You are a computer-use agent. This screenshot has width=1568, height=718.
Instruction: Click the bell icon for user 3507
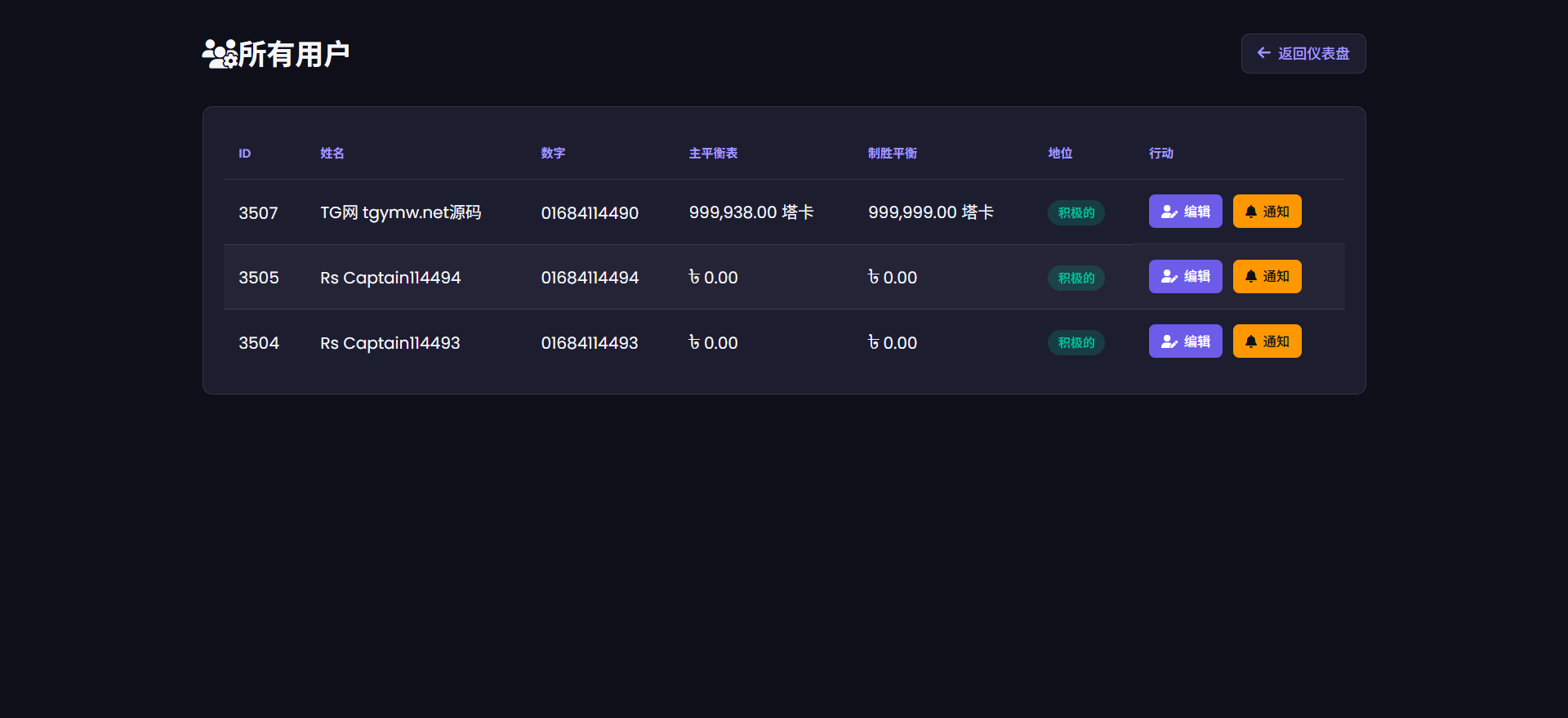[1250, 212]
